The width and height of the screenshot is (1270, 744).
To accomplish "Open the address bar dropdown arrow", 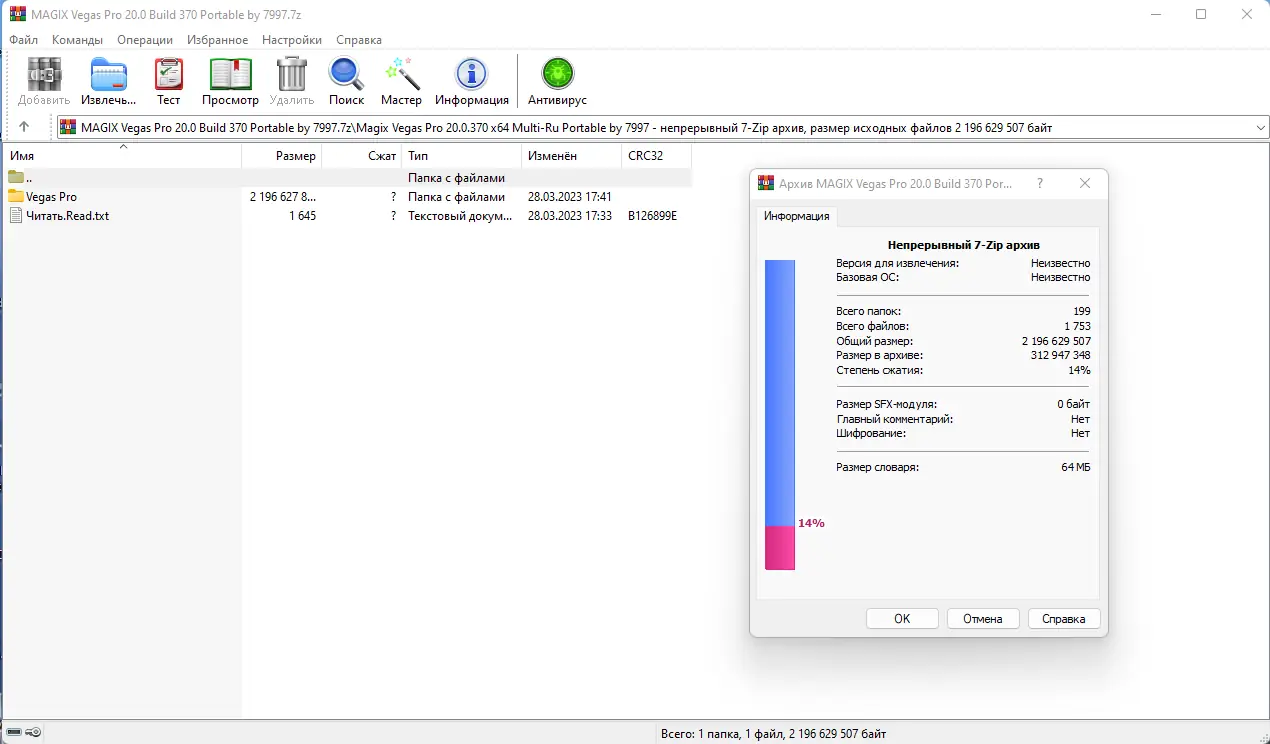I will tap(1258, 126).
